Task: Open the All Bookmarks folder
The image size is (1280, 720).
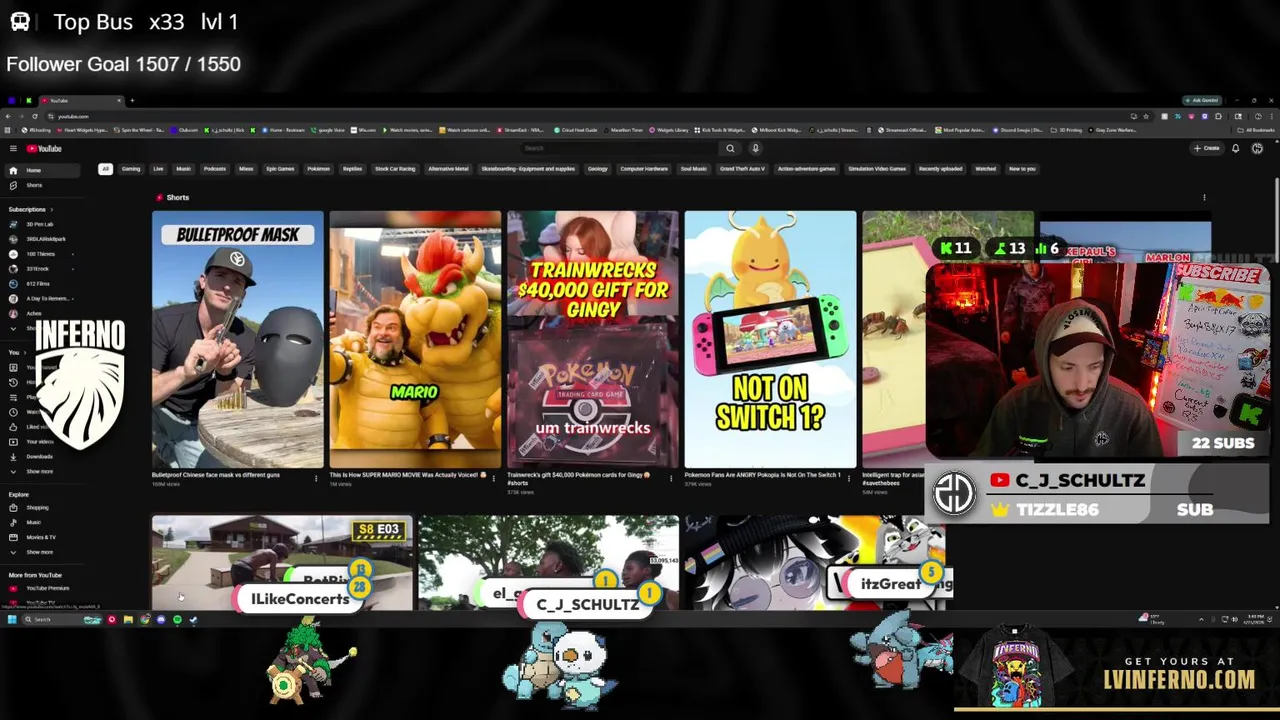Action: coord(1255,130)
